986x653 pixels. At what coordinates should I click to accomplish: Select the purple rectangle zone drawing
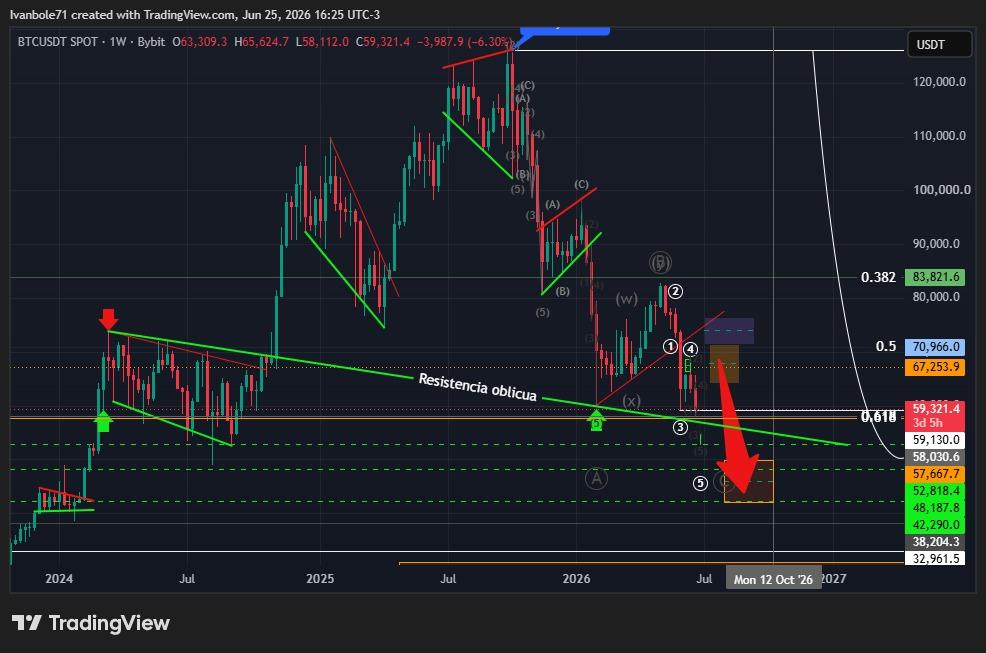point(729,331)
